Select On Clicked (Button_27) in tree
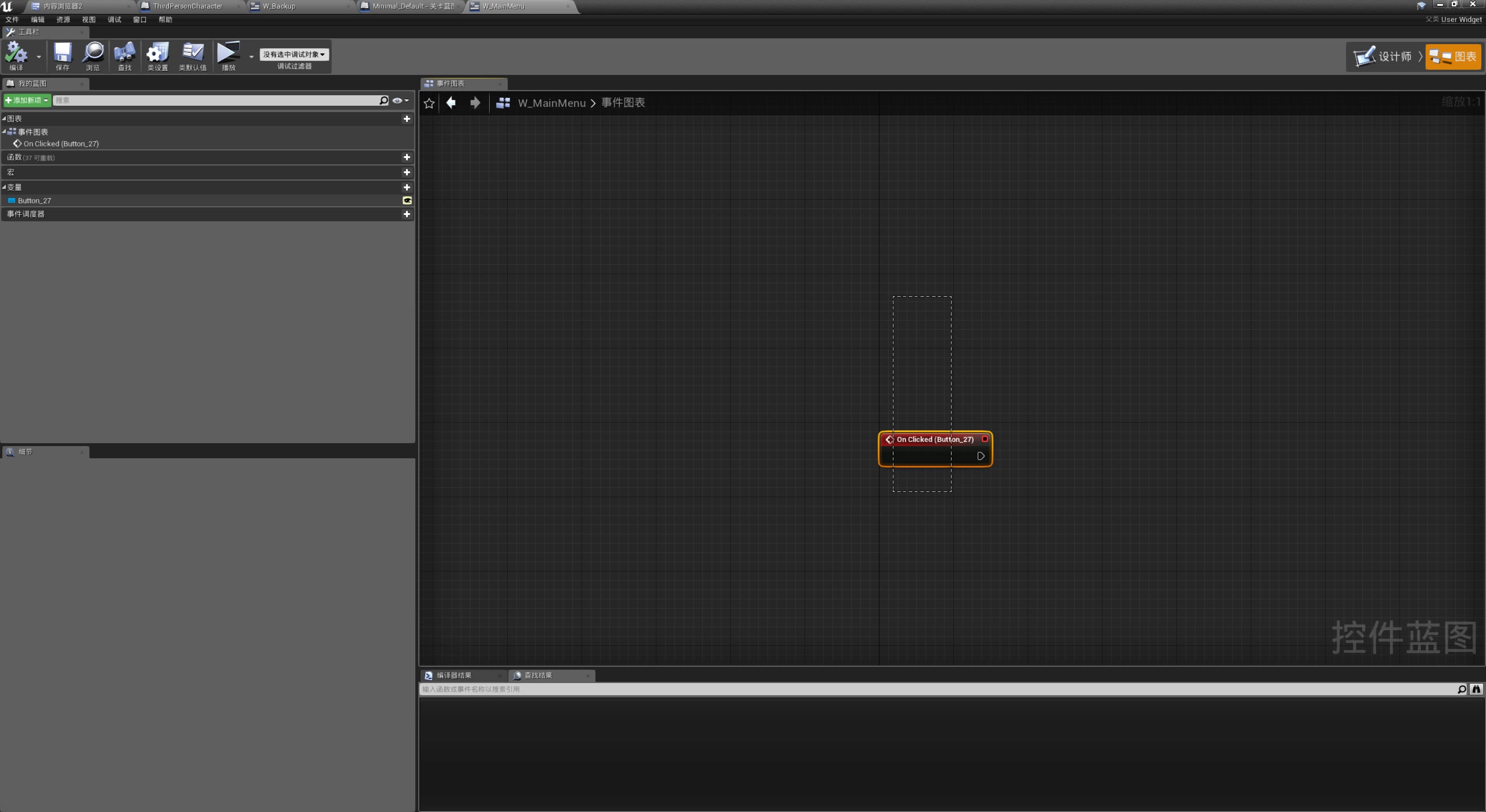Image resolution: width=1486 pixels, height=812 pixels. pyautogui.click(x=61, y=143)
